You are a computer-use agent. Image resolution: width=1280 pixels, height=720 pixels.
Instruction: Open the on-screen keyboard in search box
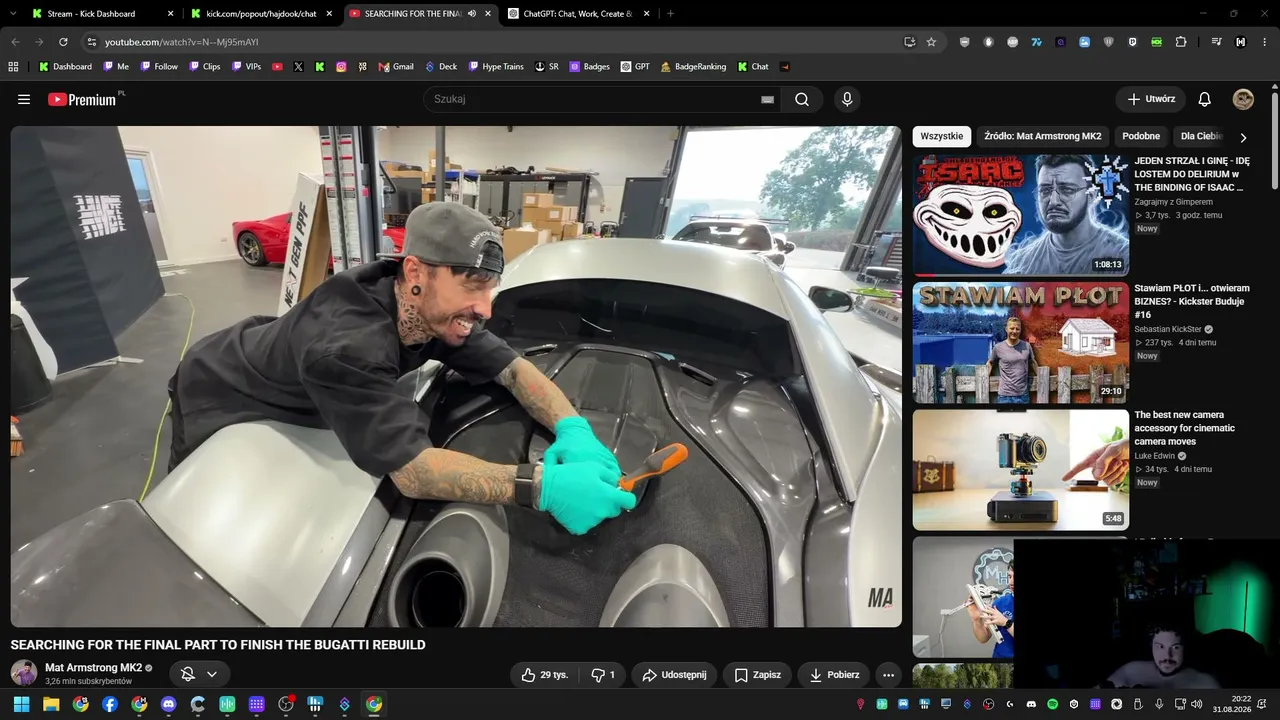[767, 99]
